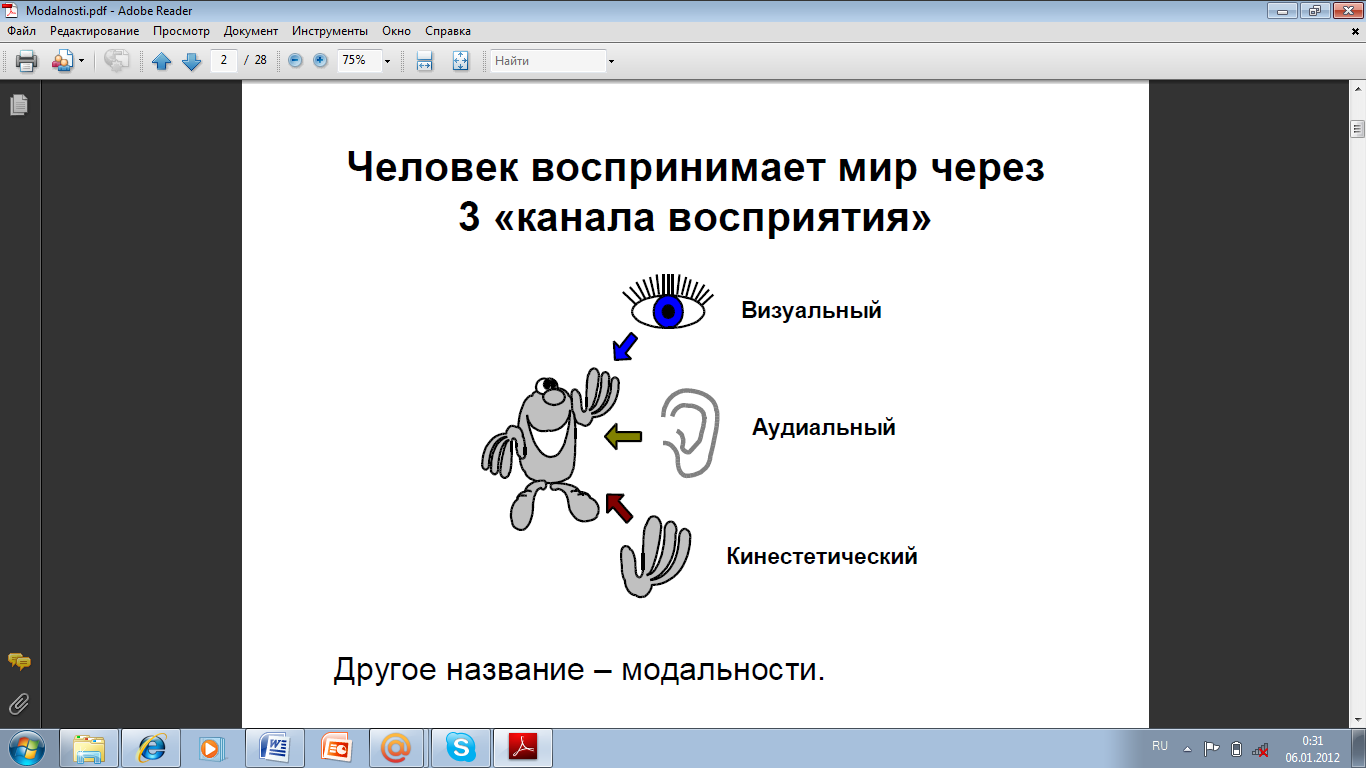The width and height of the screenshot is (1366, 768).
Task: Show hidden tray icons arrow
Action: (1187, 748)
